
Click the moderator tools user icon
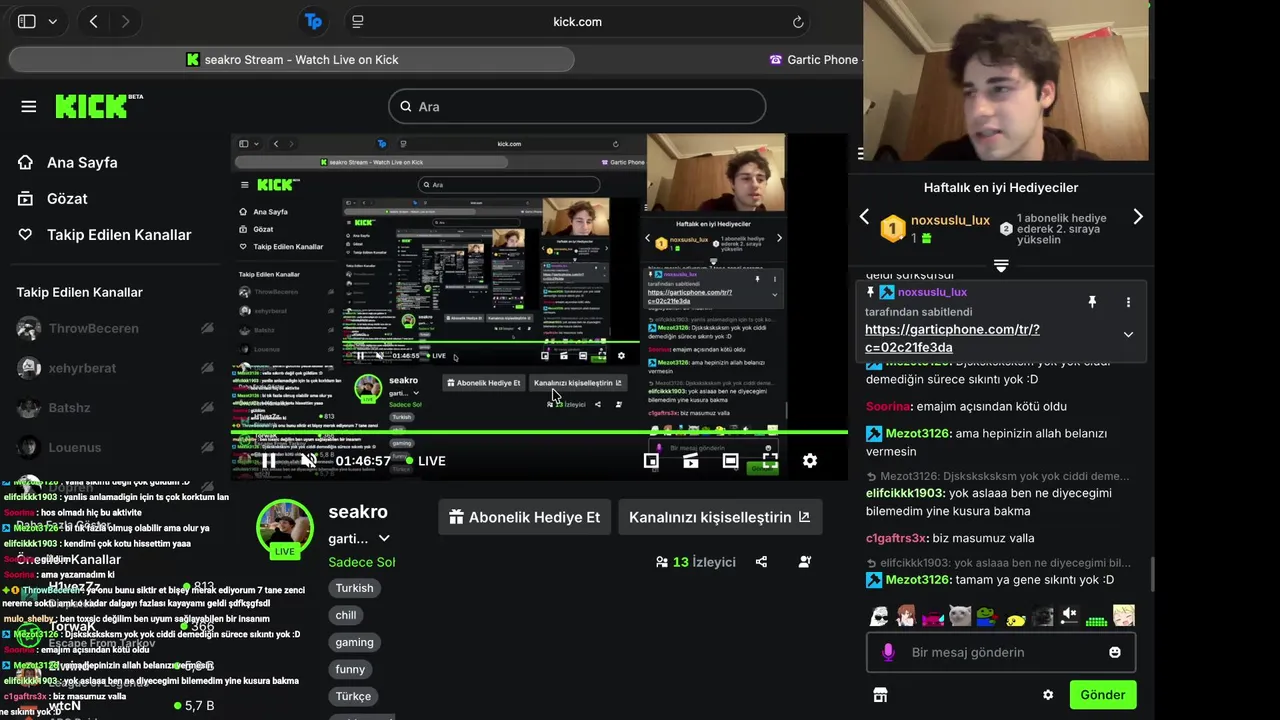coord(805,562)
